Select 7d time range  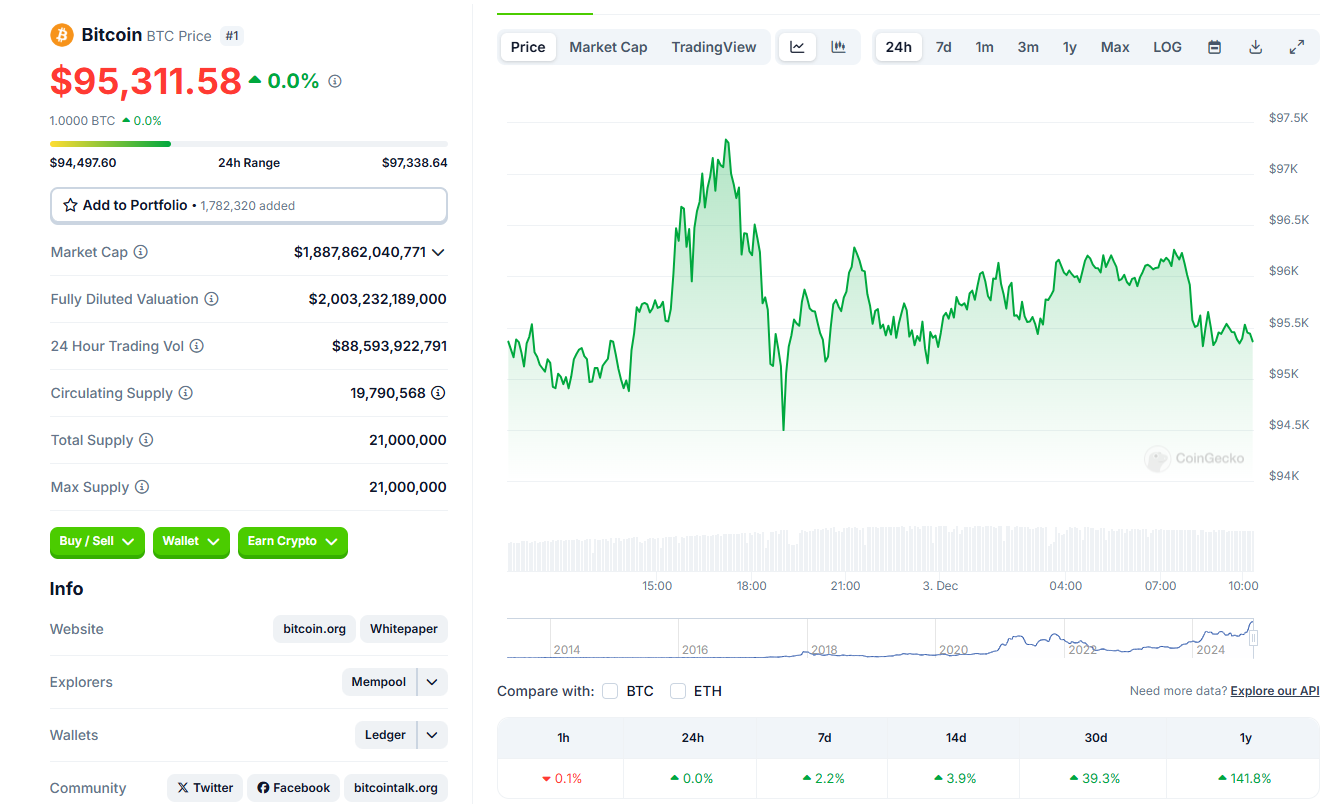pyautogui.click(x=943, y=47)
